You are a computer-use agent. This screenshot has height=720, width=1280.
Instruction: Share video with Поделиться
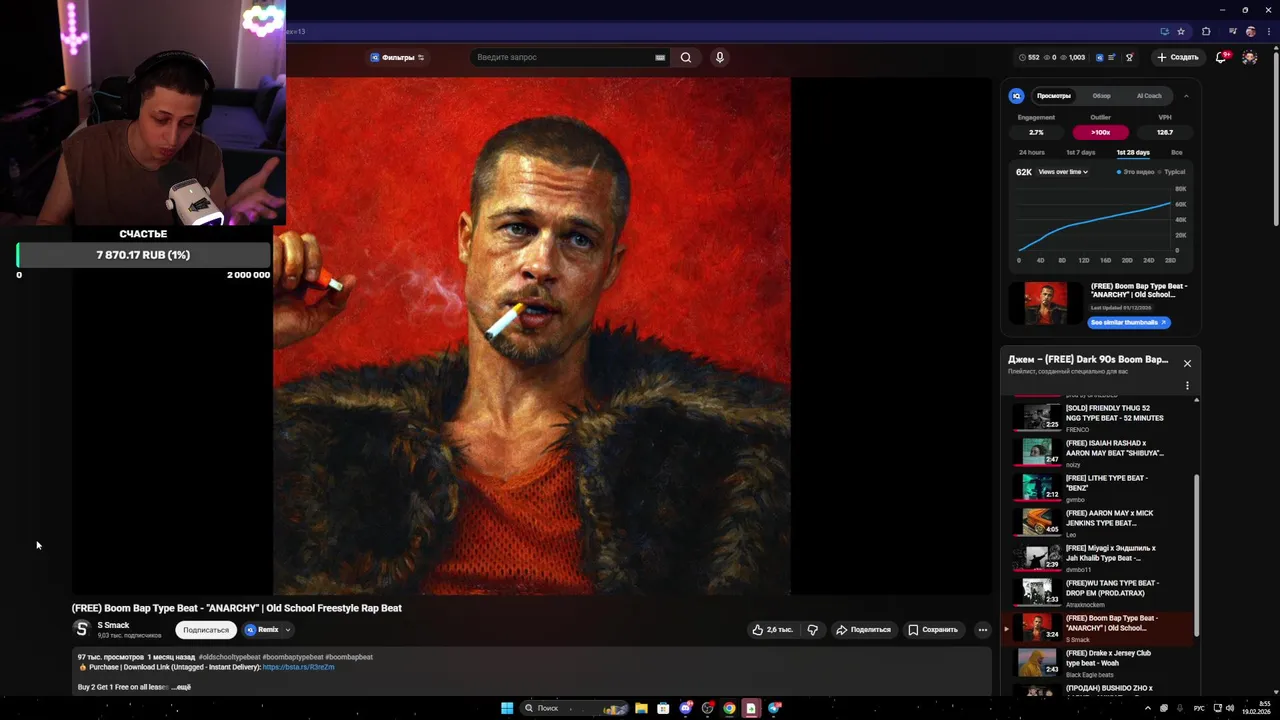click(x=863, y=630)
